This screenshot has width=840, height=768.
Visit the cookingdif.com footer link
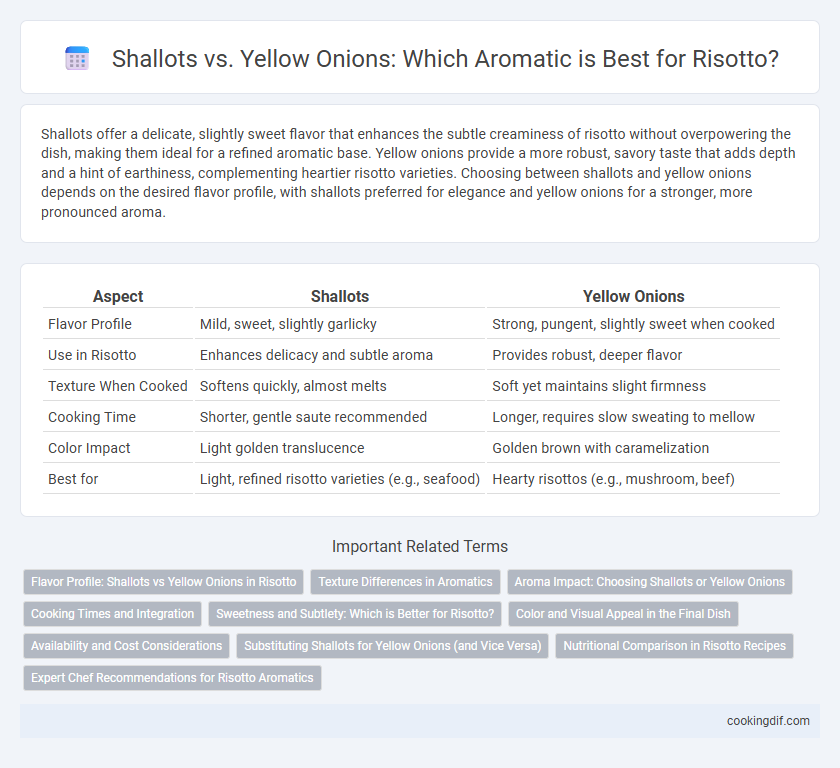[768, 721]
